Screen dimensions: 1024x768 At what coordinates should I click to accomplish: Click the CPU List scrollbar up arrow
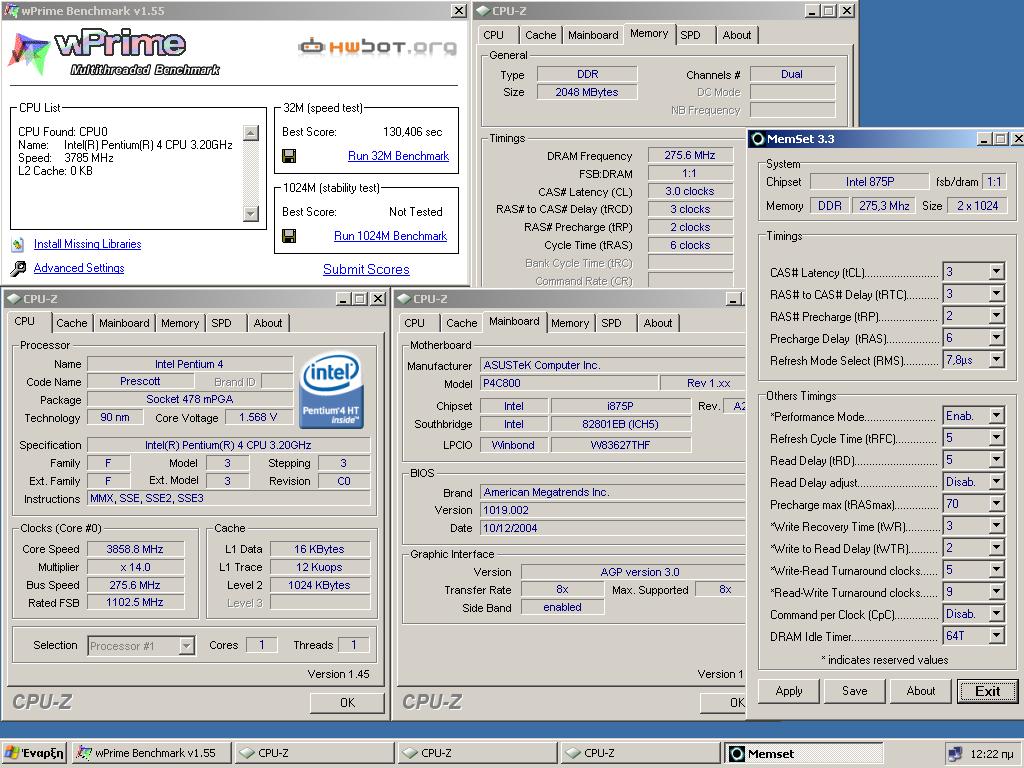[251, 133]
